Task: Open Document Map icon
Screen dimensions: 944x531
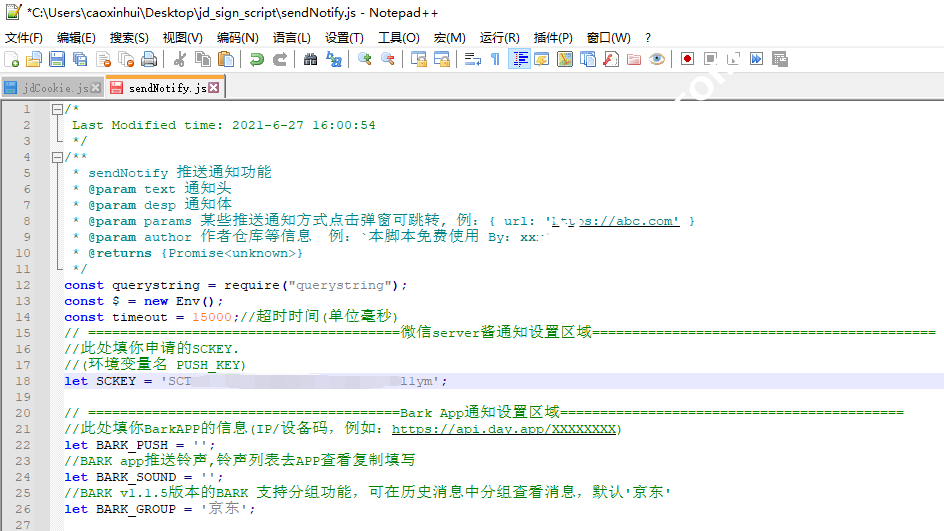Action: (x=565, y=59)
